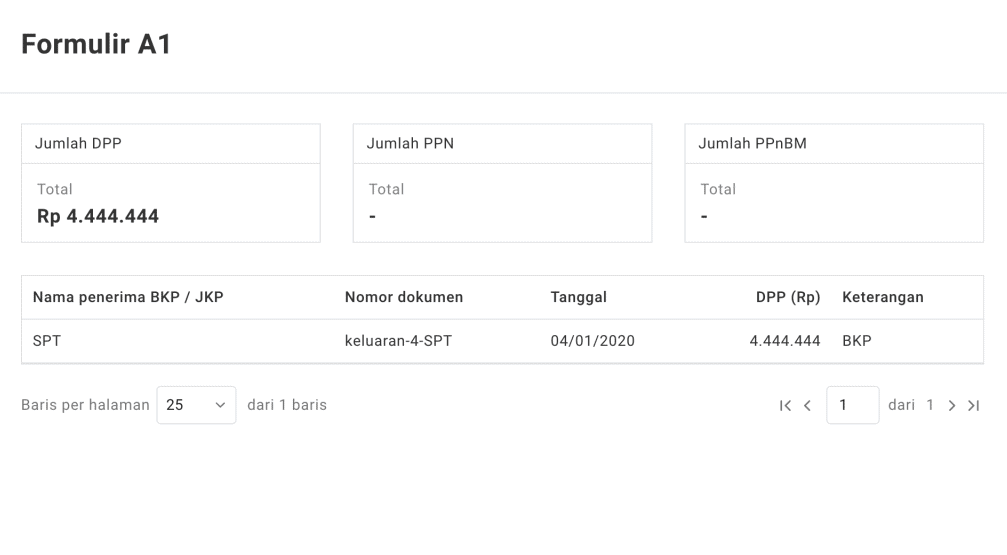Select the BKP keterangan cell
Viewport: 1007px width, 555px height.
tap(857, 341)
